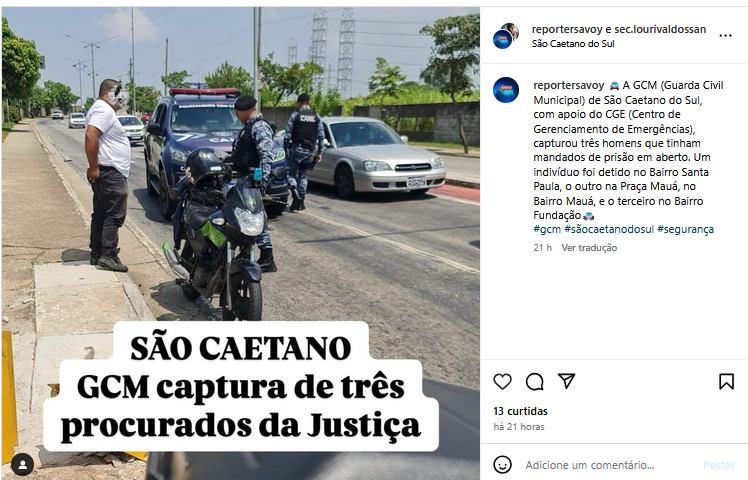Open stacked profile avatars in header
This screenshot has height=480, width=748.
click(505, 36)
